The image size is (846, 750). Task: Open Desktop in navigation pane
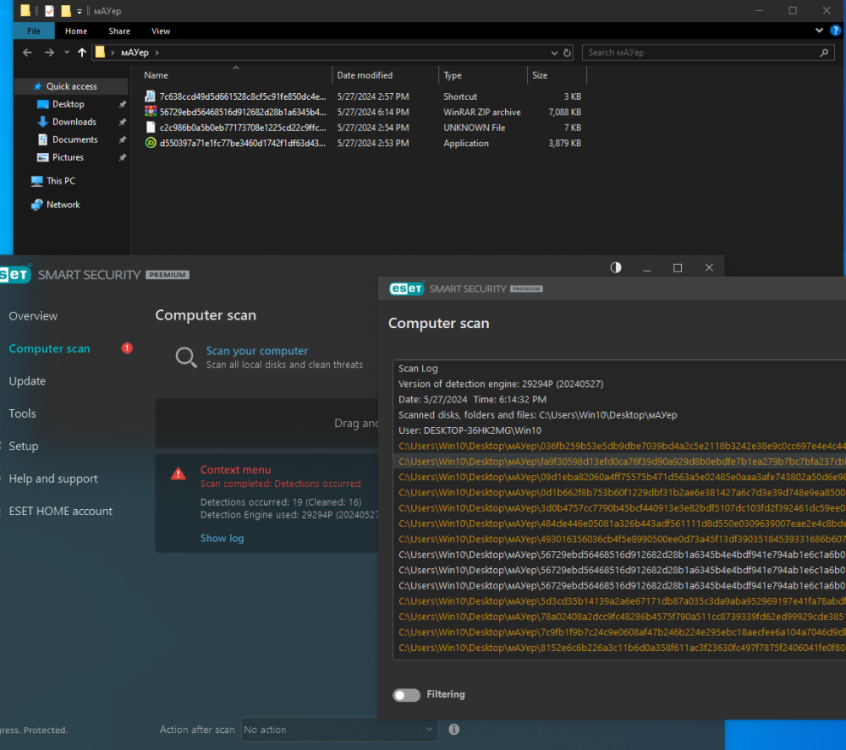68,104
